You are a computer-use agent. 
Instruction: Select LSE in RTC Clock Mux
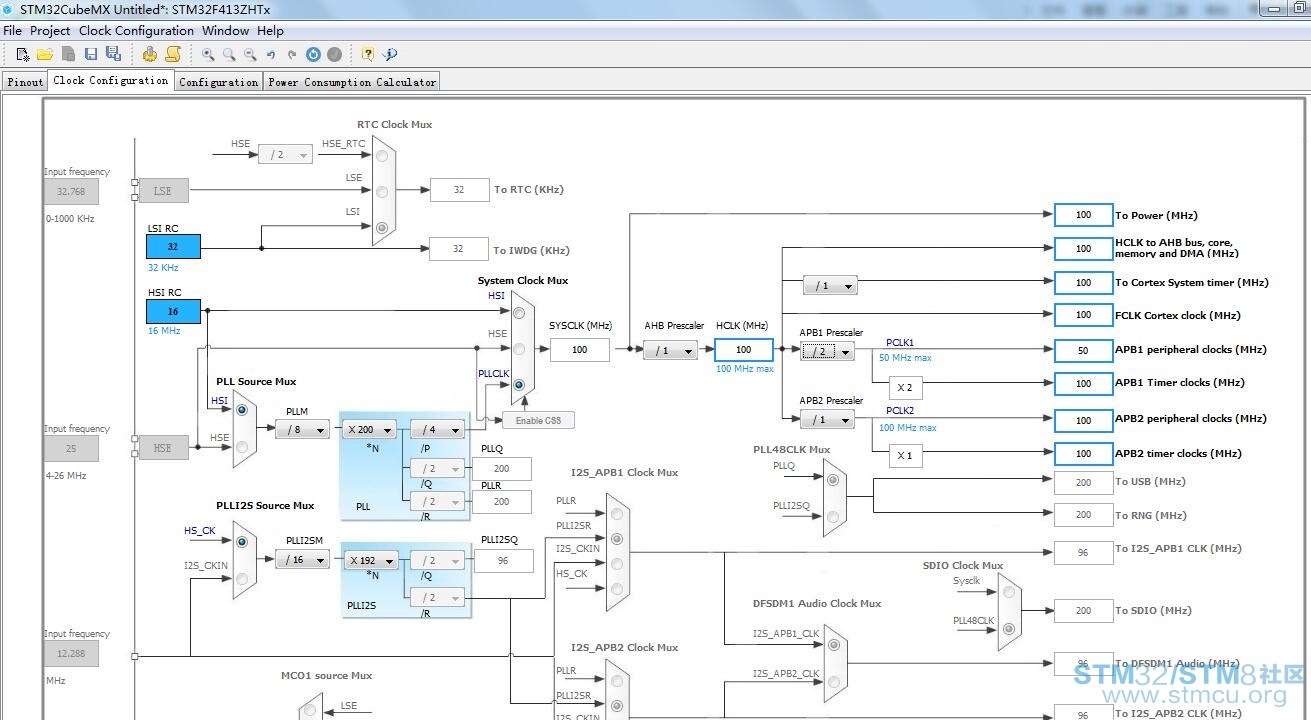click(382, 191)
